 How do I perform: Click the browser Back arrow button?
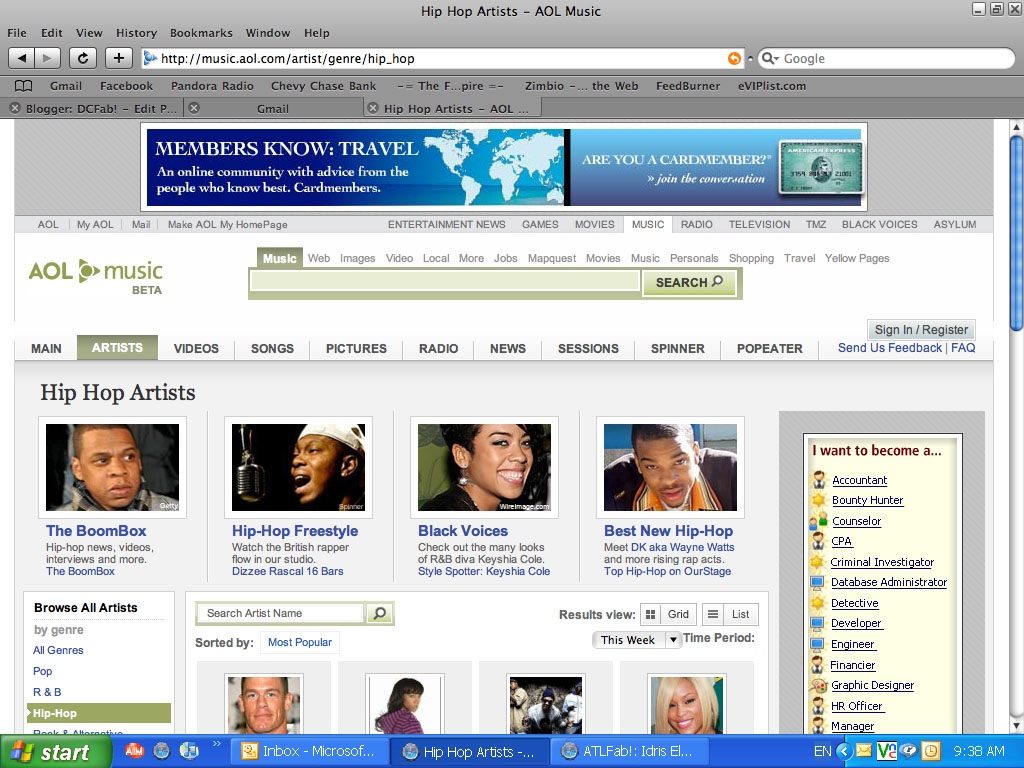[x=22, y=58]
